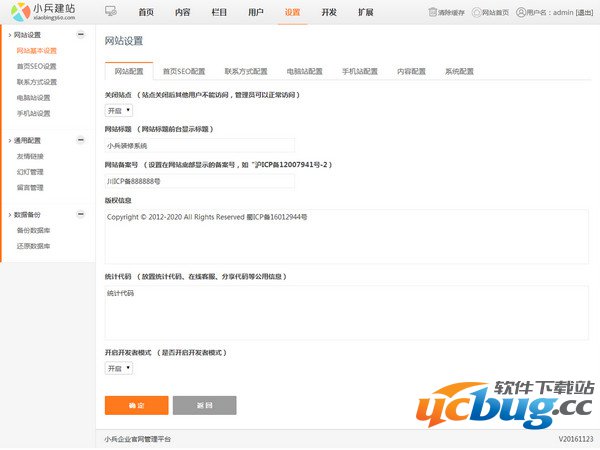Open the 内容 top menu
This screenshot has height=450, width=600.
182,12
